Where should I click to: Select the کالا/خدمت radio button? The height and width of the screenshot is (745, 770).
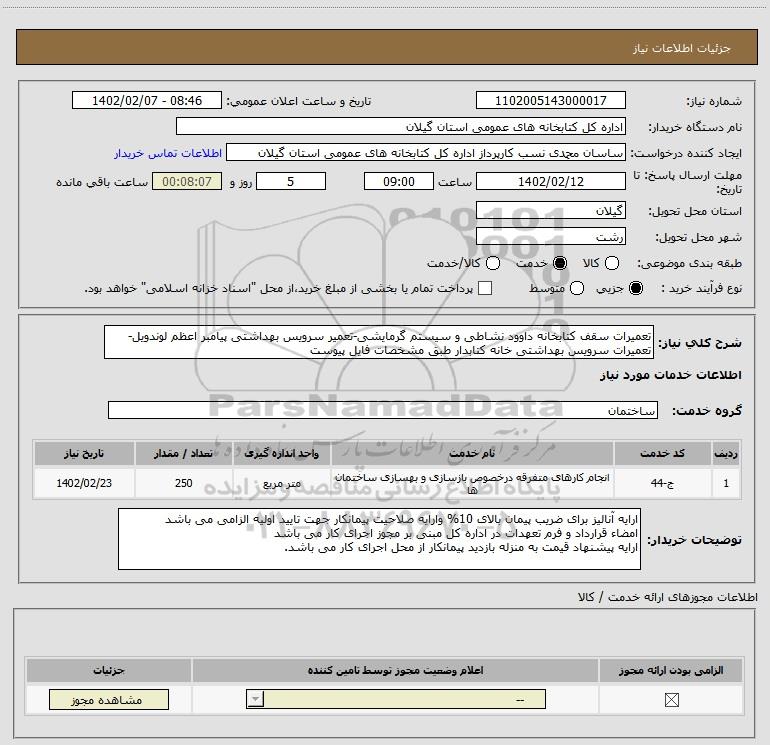click(493, 263)
